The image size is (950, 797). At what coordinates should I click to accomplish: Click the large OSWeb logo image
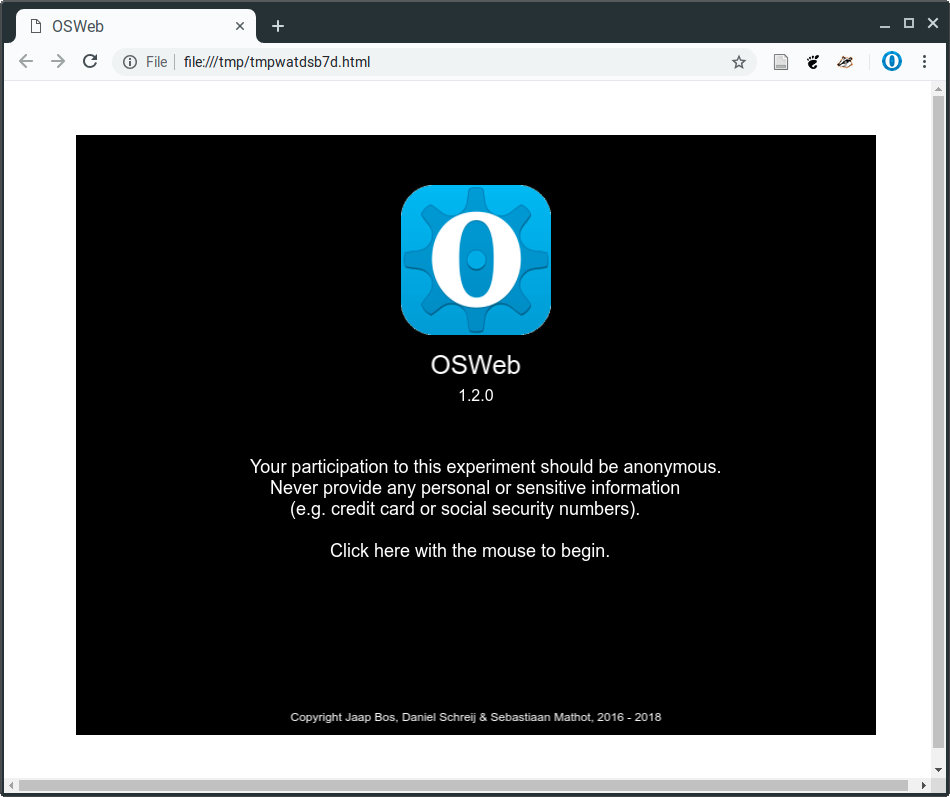pos(476,260)
